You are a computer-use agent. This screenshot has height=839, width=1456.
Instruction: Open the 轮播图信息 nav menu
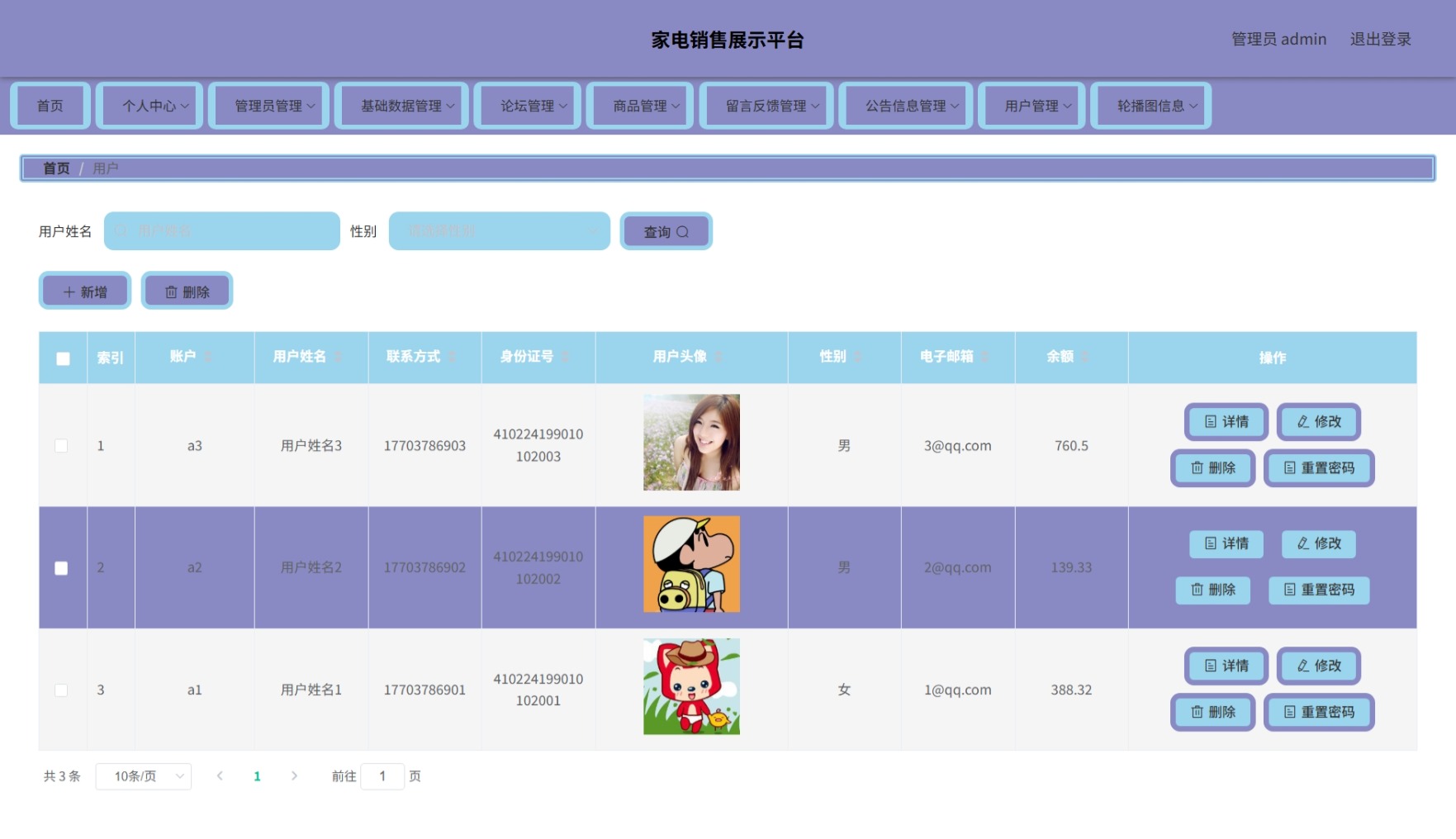(1151, 106)
